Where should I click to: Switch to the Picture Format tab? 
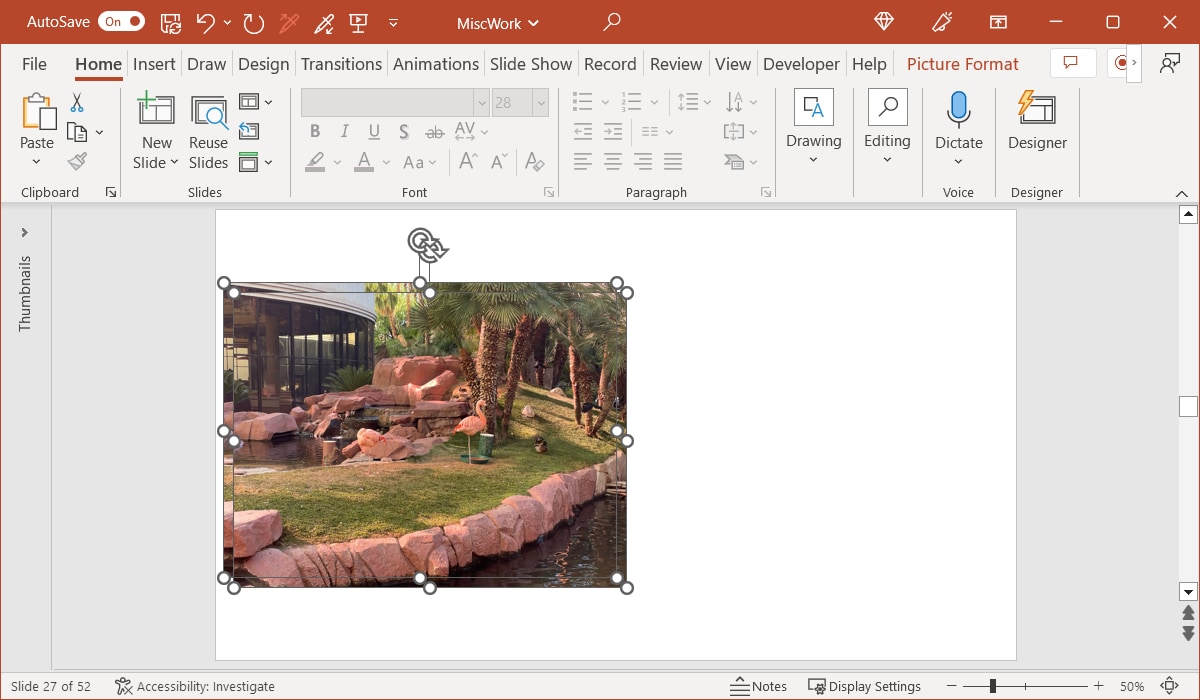coord(962,63)
